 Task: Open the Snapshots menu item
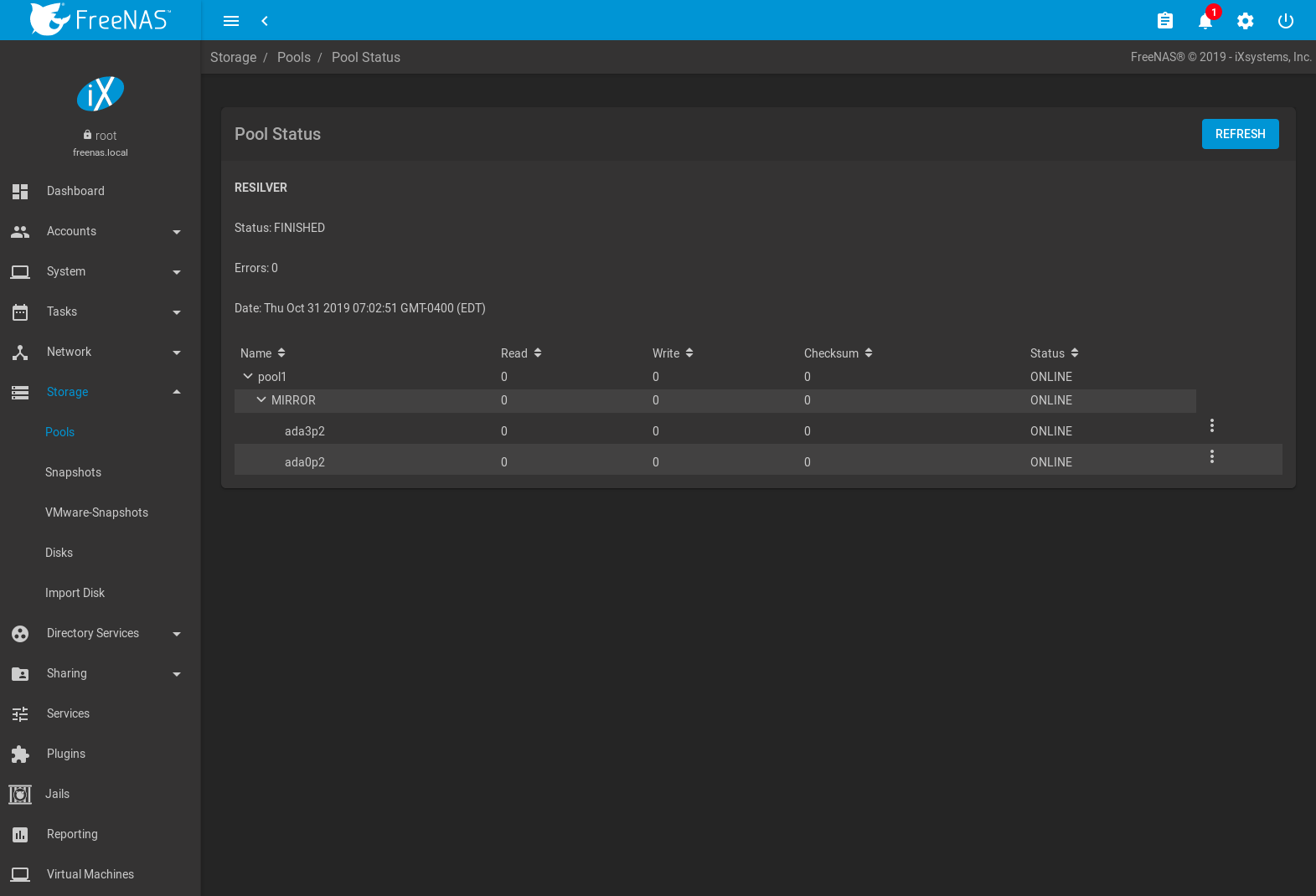point(73,472)
